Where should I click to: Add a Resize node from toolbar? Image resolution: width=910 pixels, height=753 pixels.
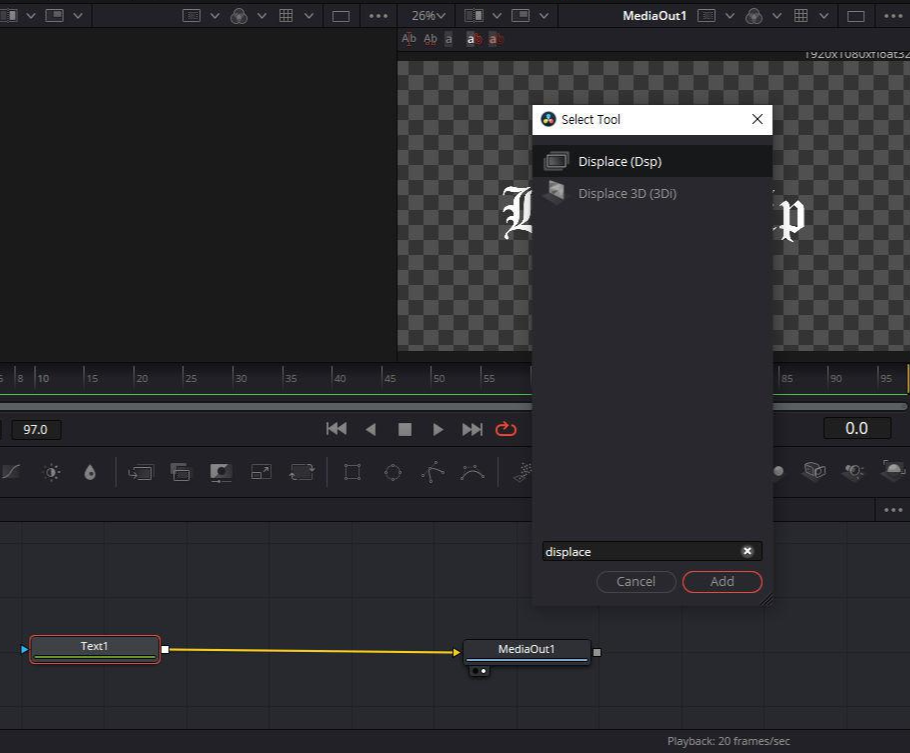(x=261, y=472)
